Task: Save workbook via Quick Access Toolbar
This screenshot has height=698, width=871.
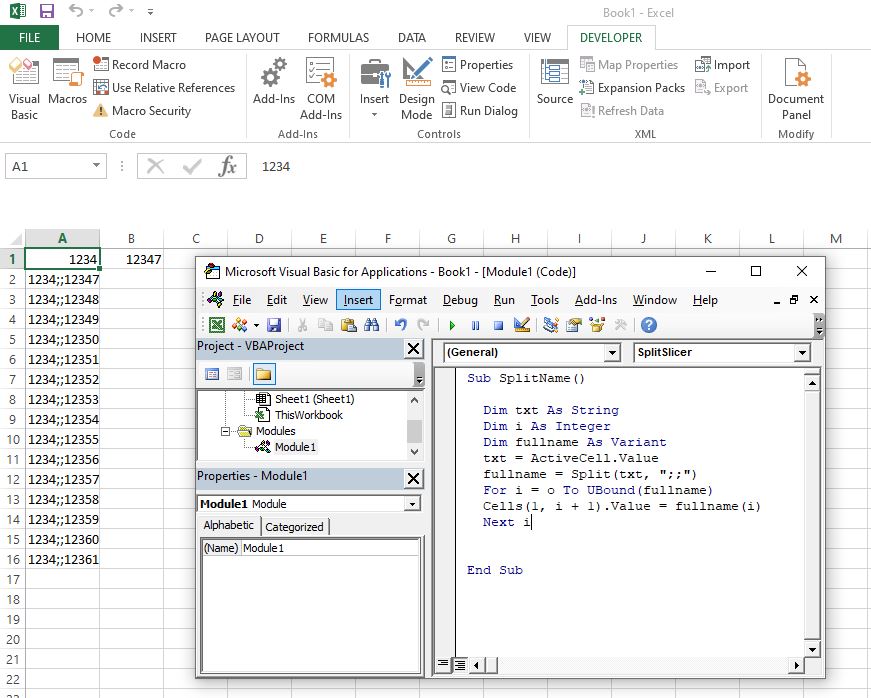Action: pos(47,11)
